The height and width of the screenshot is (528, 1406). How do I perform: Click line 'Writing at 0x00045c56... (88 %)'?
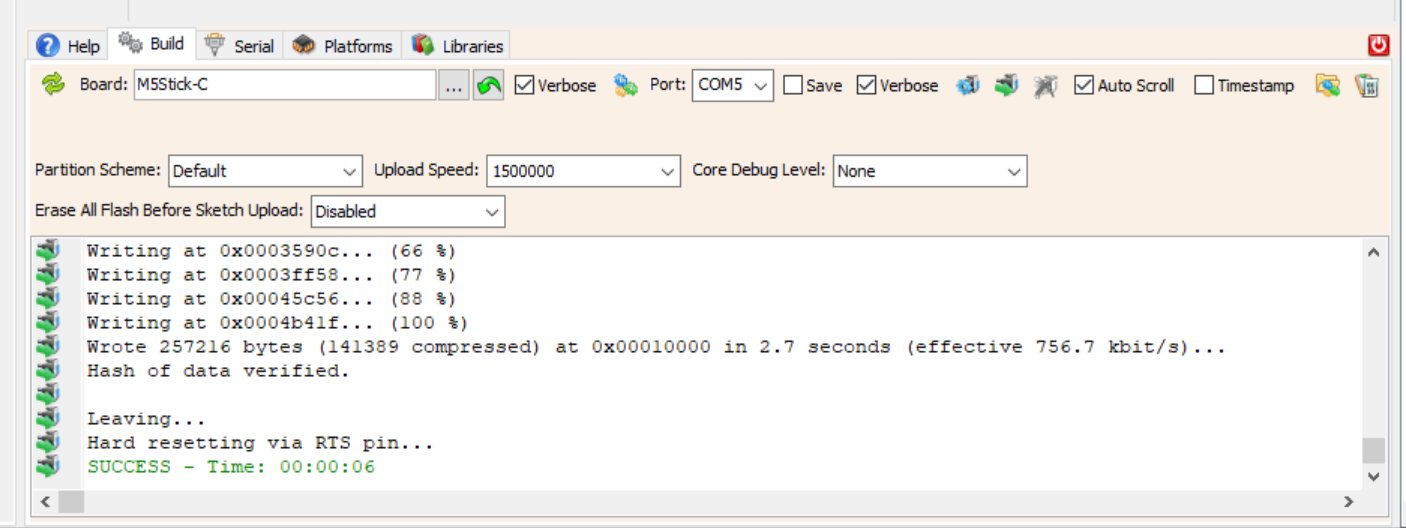271,299
